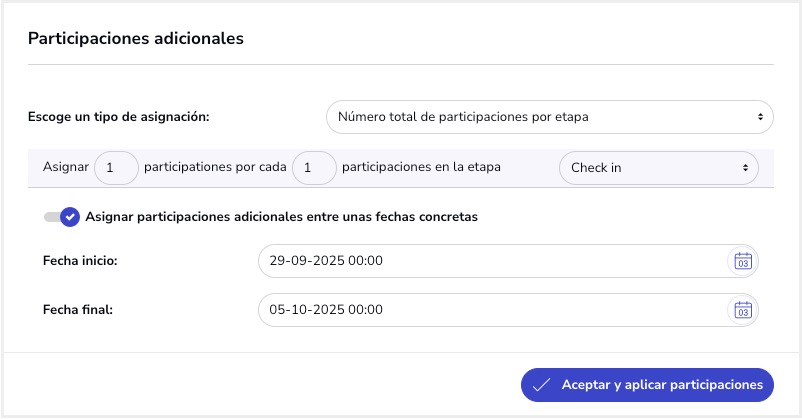Click the 'Asignar' text before first input
Image resolution: width=802 pixels, height=419 pixels.
click(65, 167)
